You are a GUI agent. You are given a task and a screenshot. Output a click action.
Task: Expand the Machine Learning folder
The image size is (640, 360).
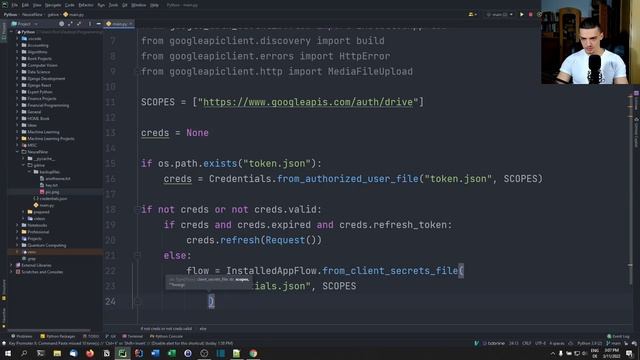click(x=18, y=132)
